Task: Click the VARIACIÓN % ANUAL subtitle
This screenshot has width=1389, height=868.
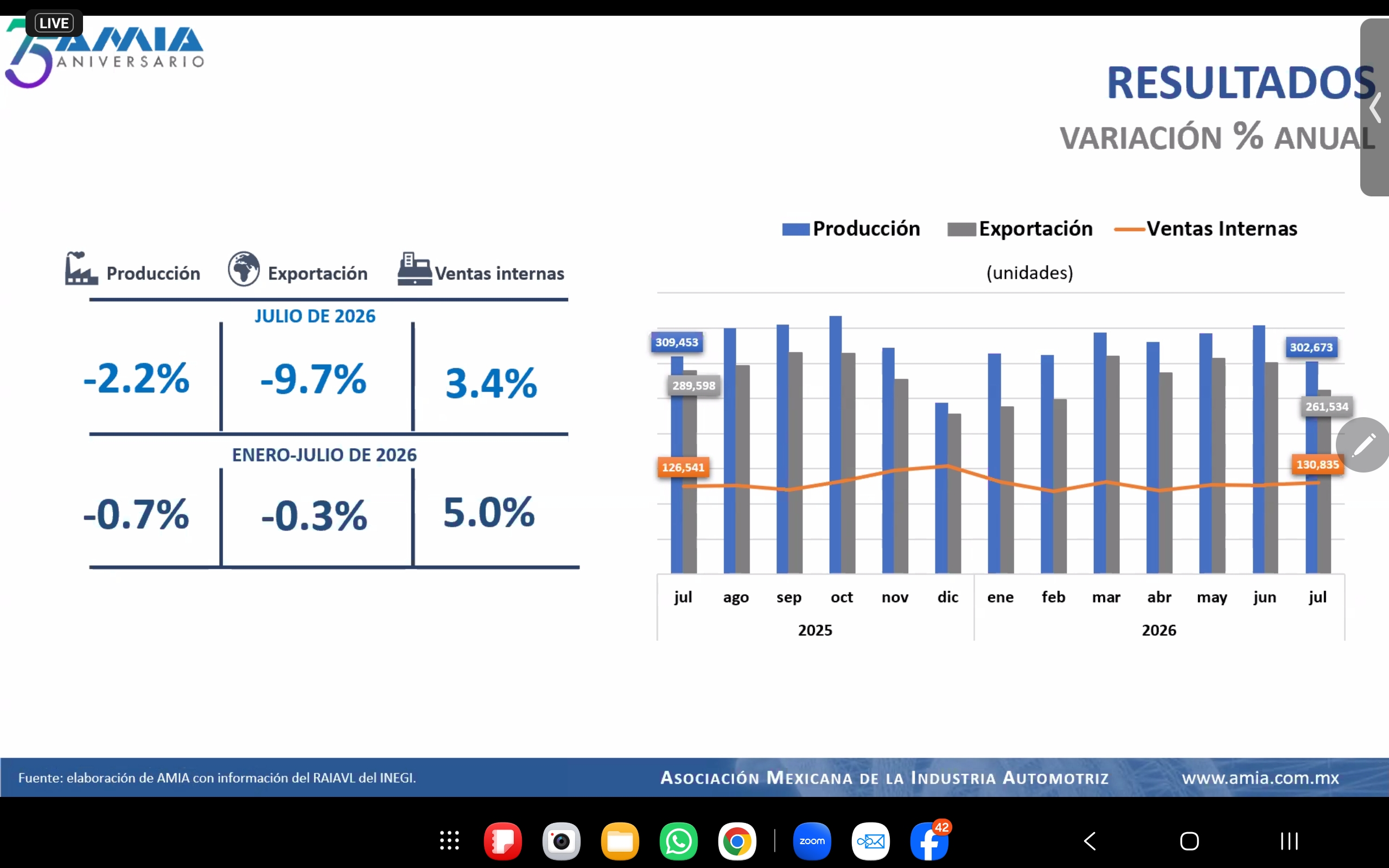Action: pyautogui.click(x=1218, y=137)
